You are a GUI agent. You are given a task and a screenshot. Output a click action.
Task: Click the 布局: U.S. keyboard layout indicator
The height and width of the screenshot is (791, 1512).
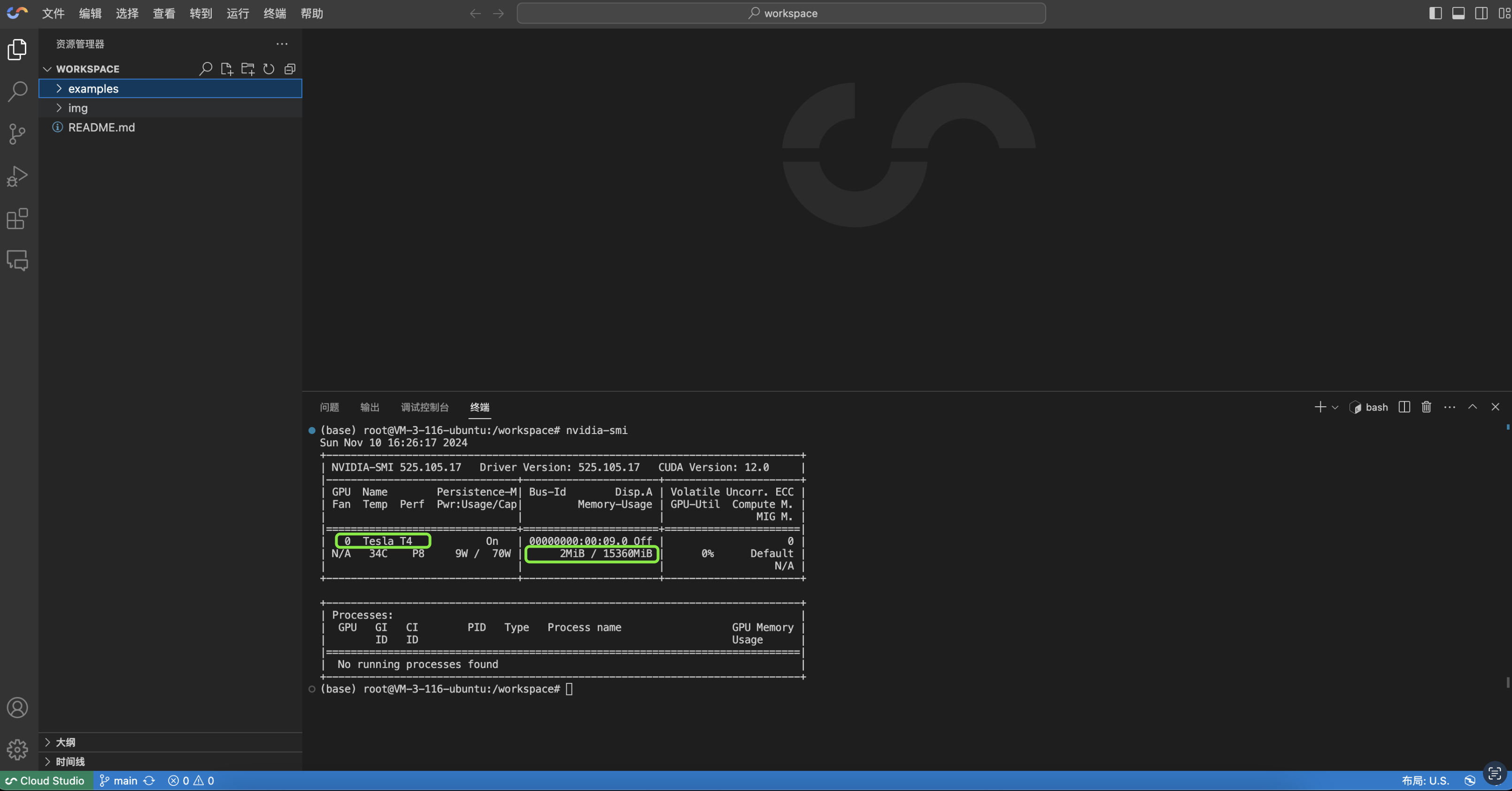(x=1426, y=780)
